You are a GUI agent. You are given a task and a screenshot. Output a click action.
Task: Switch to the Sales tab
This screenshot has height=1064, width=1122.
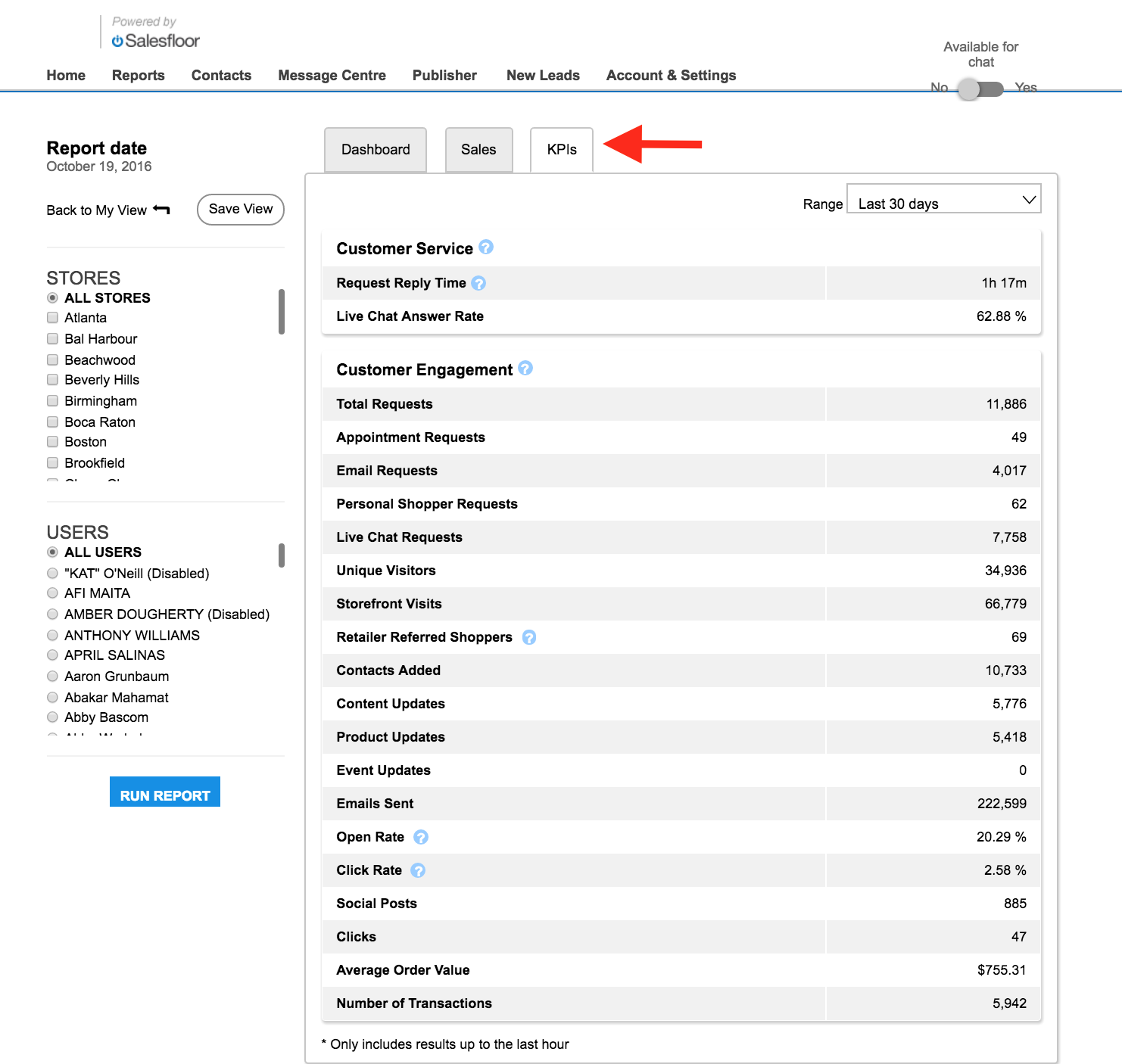(478, 150)
